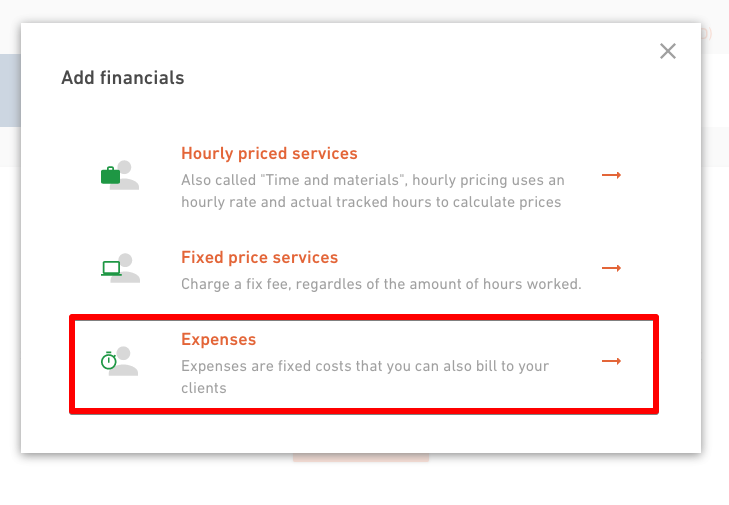Click the arrow next to Expenses
729x505 pixels.
611,361
